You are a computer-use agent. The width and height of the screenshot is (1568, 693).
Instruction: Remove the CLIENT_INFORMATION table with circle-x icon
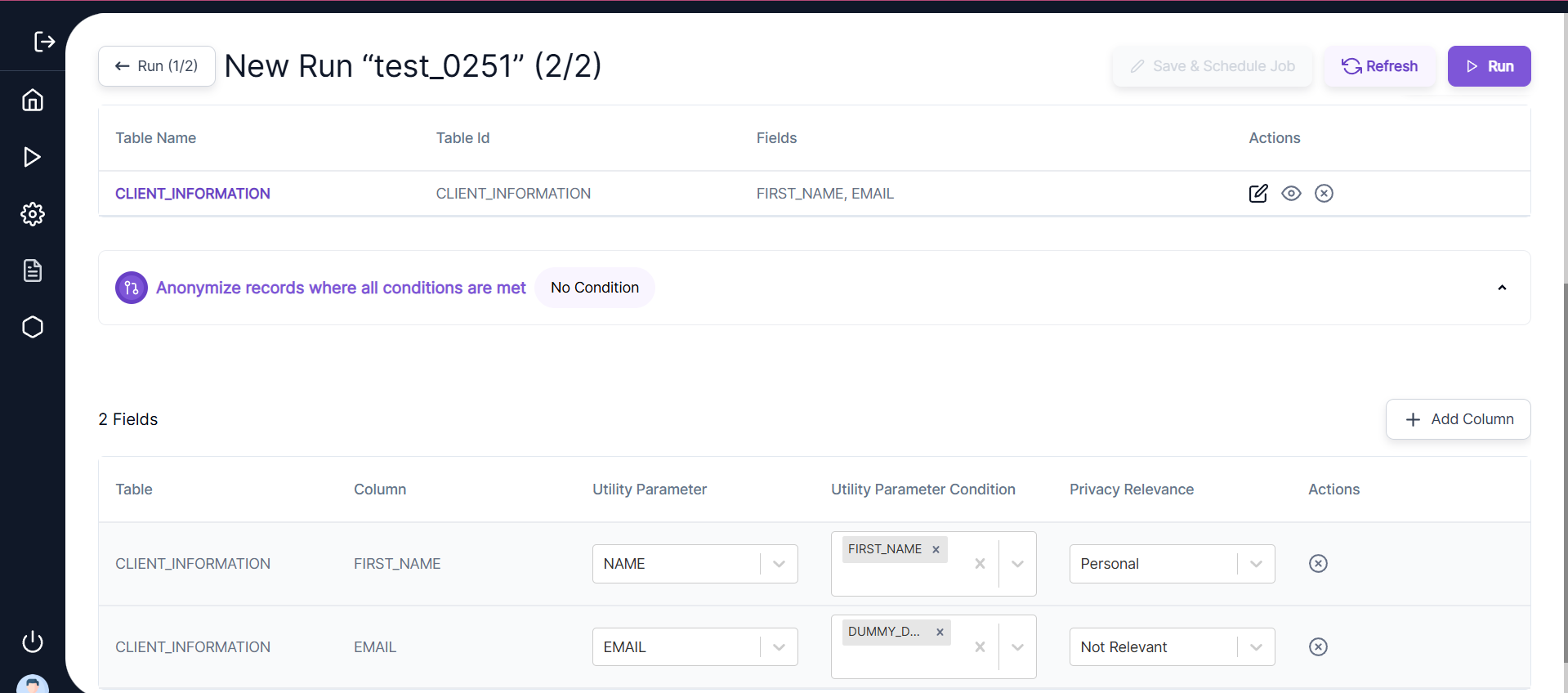coord(1324,194)
